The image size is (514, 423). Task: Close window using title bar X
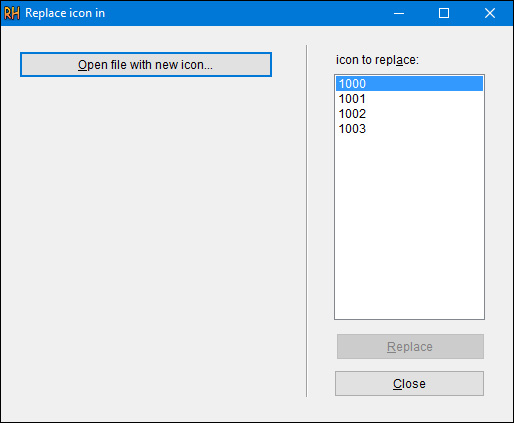490,13
